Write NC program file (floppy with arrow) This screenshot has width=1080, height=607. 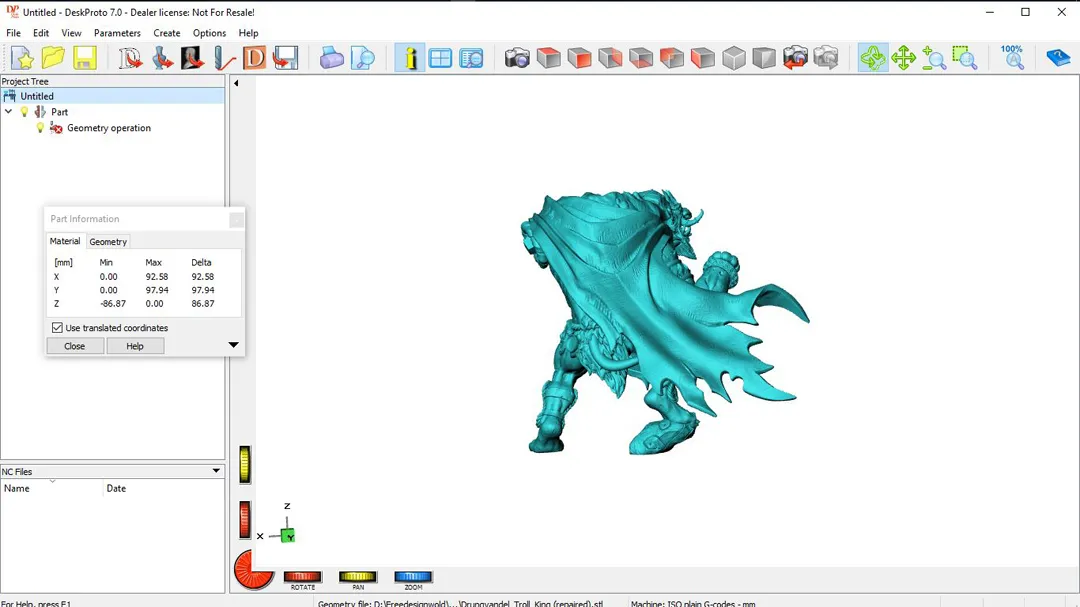coord(285,58)
